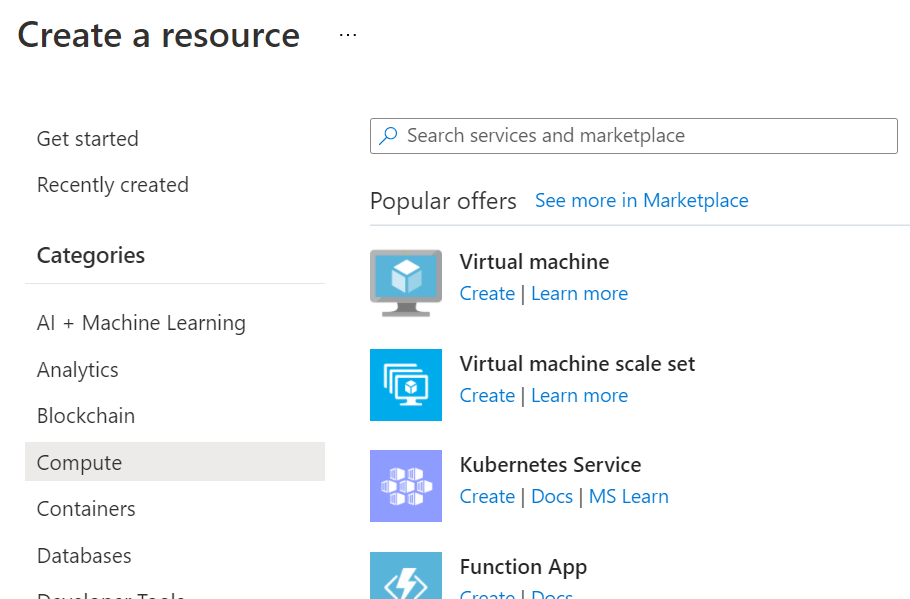Click the Kubernetes Service icon
Screen dimensions: 910x599
(405, 486)
